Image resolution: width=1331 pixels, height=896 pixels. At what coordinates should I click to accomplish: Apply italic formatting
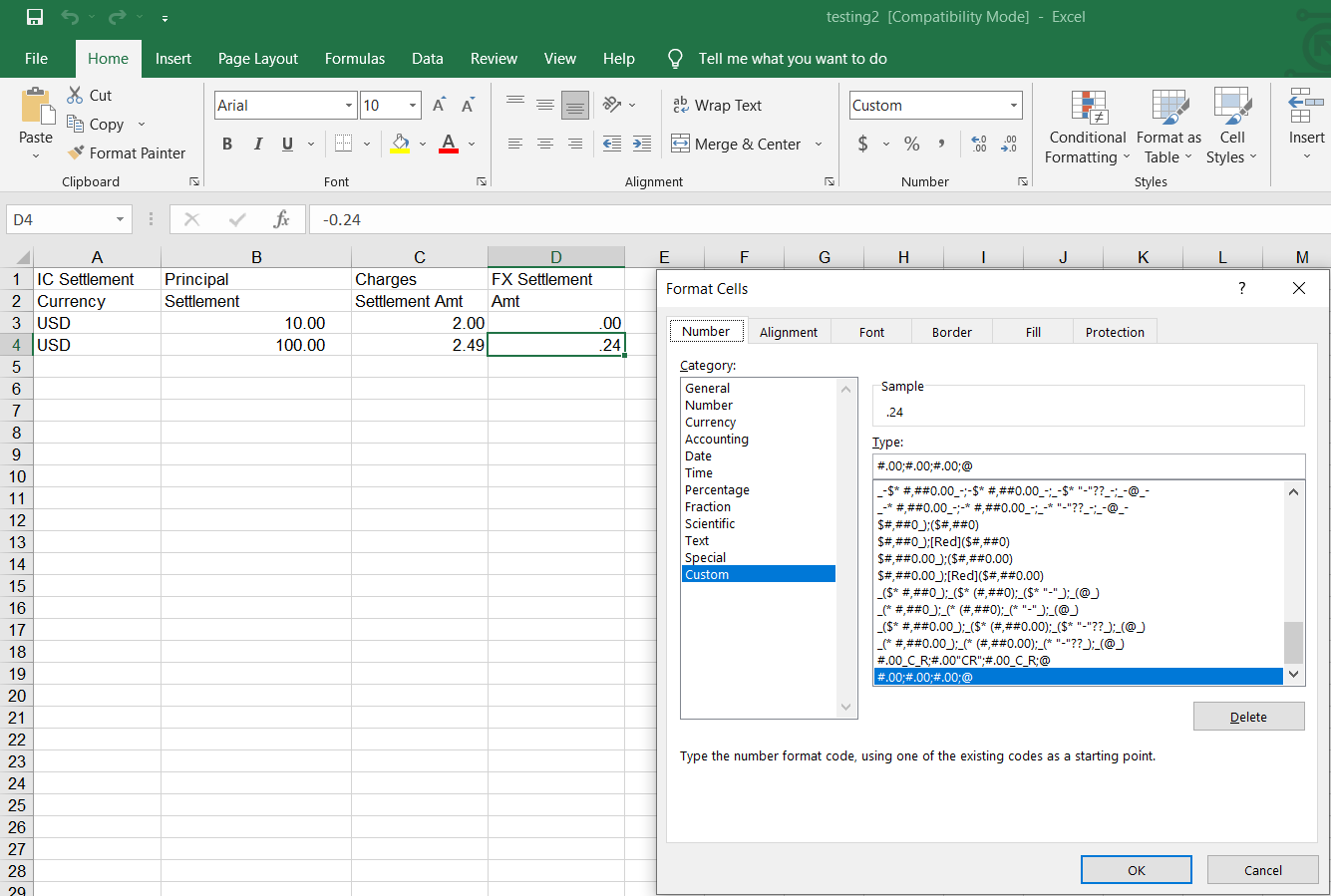pos(256,144)
